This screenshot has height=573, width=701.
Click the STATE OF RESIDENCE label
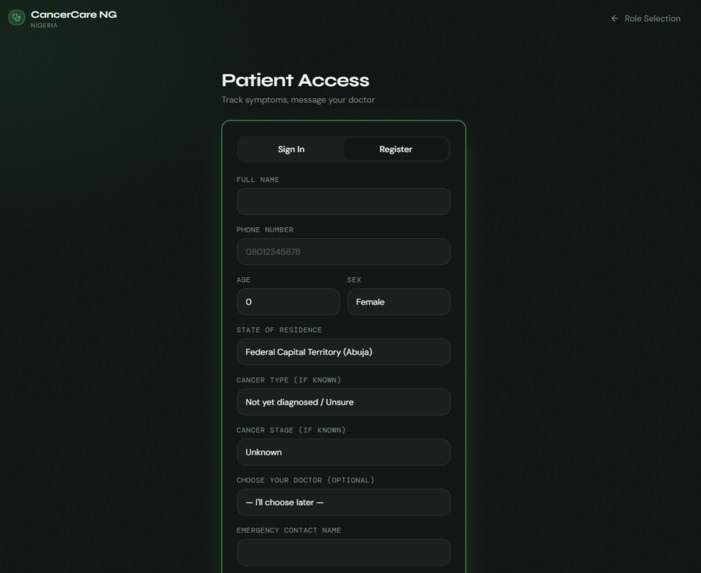(279, 330)
